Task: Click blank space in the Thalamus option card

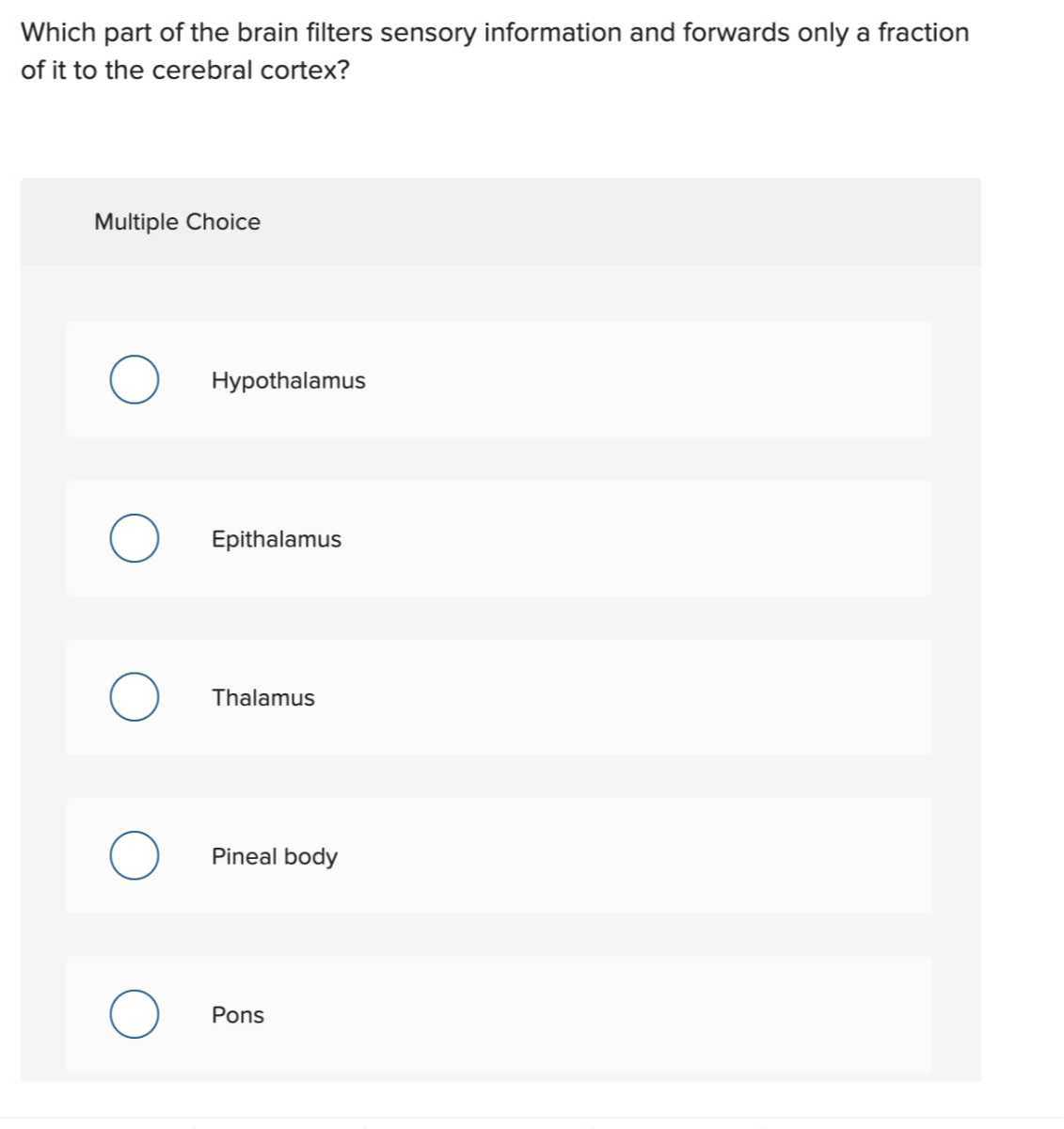Action: (x=659, y=697)
